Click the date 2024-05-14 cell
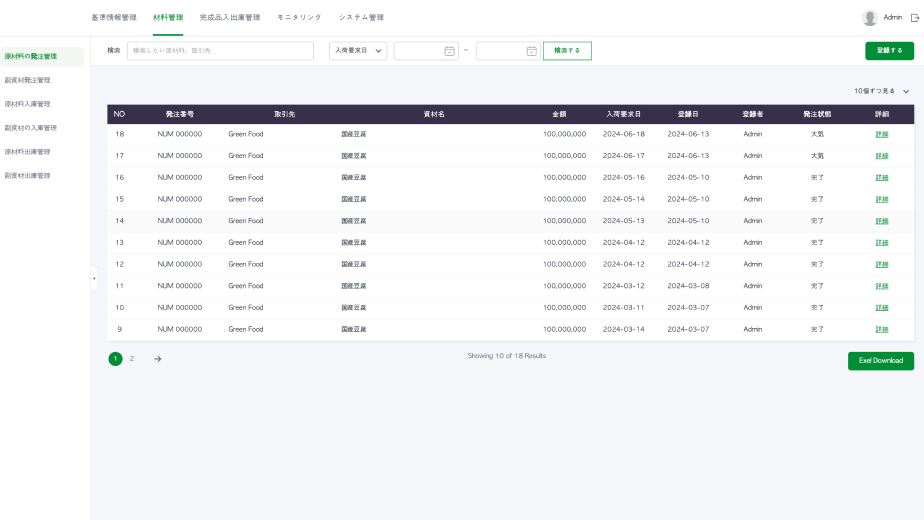This screenshot has width=924, height=520. pos(623,199)
